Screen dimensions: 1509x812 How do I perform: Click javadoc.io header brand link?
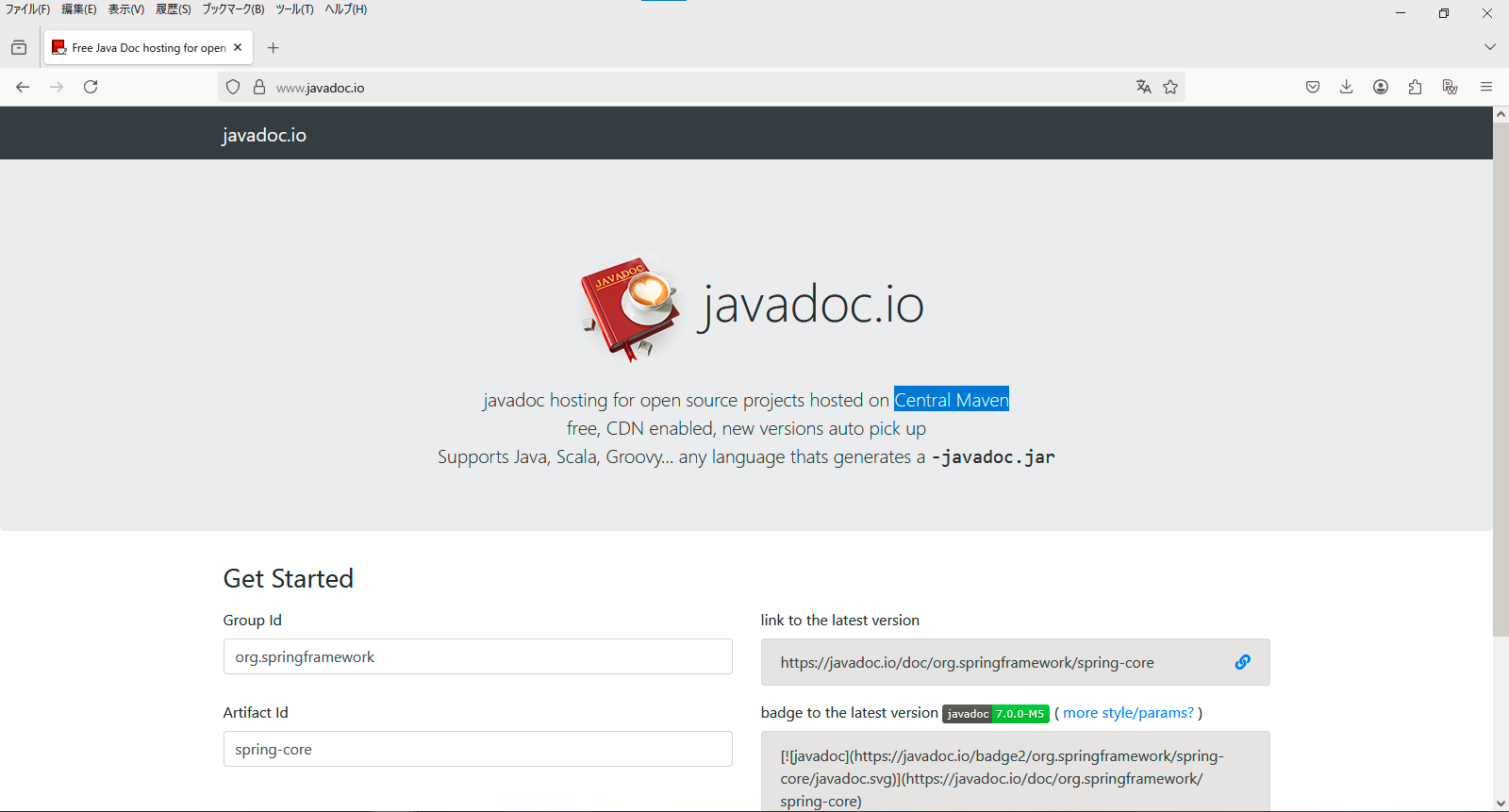click(x=264, y=135)
